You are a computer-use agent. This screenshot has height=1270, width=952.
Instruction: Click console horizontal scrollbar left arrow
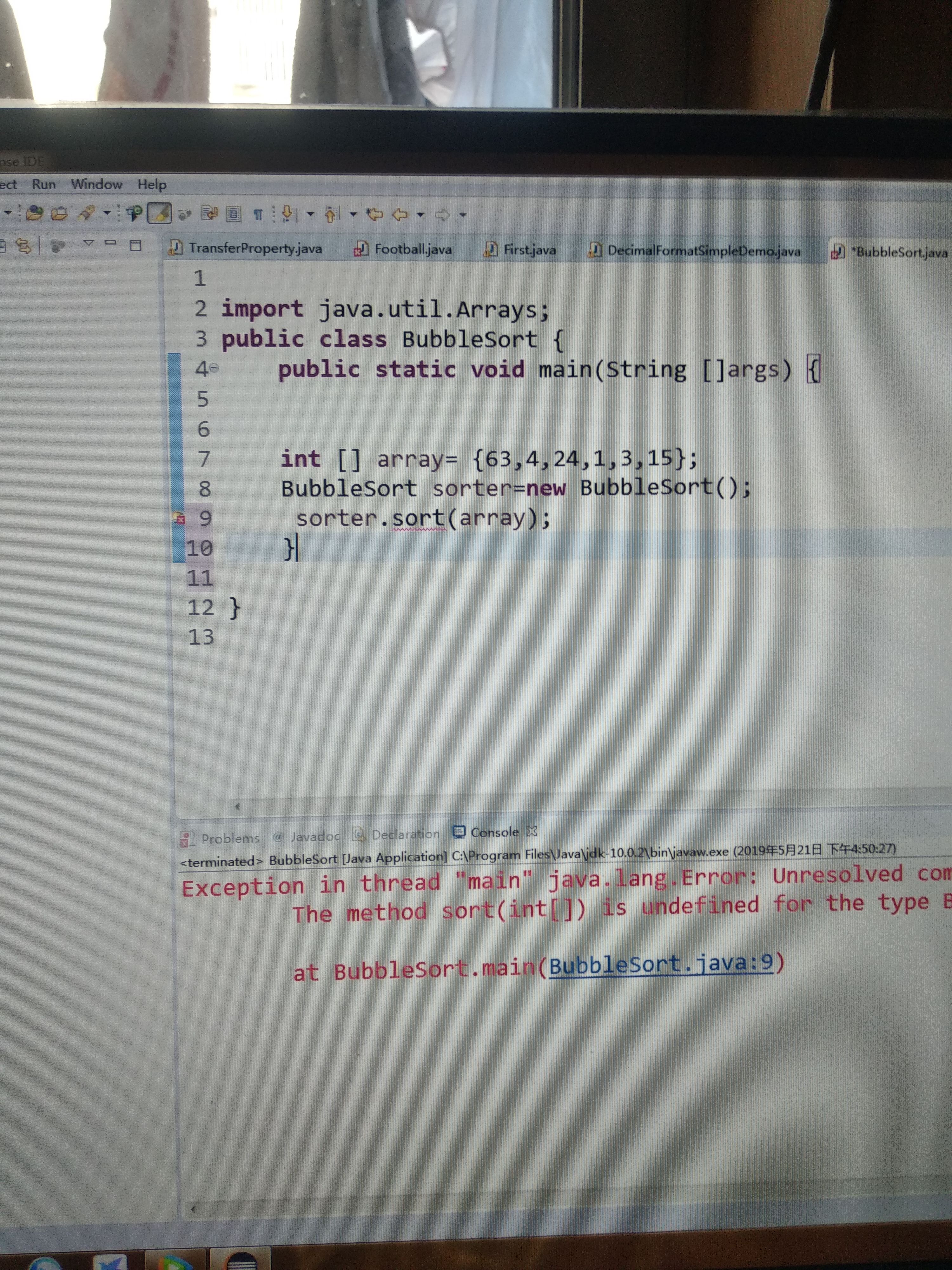pos(193,1209)
